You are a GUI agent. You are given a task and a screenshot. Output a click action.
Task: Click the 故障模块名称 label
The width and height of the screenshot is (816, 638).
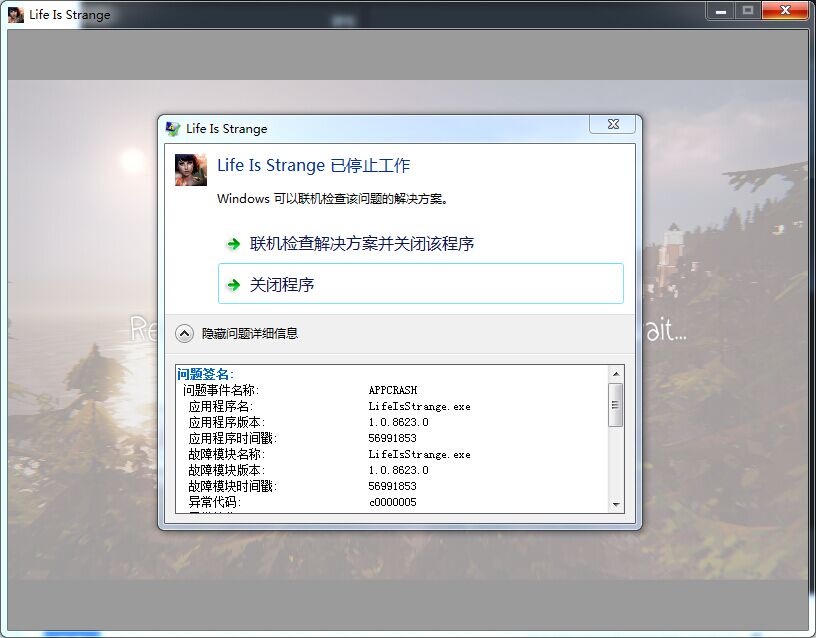(x=227, y=454)
